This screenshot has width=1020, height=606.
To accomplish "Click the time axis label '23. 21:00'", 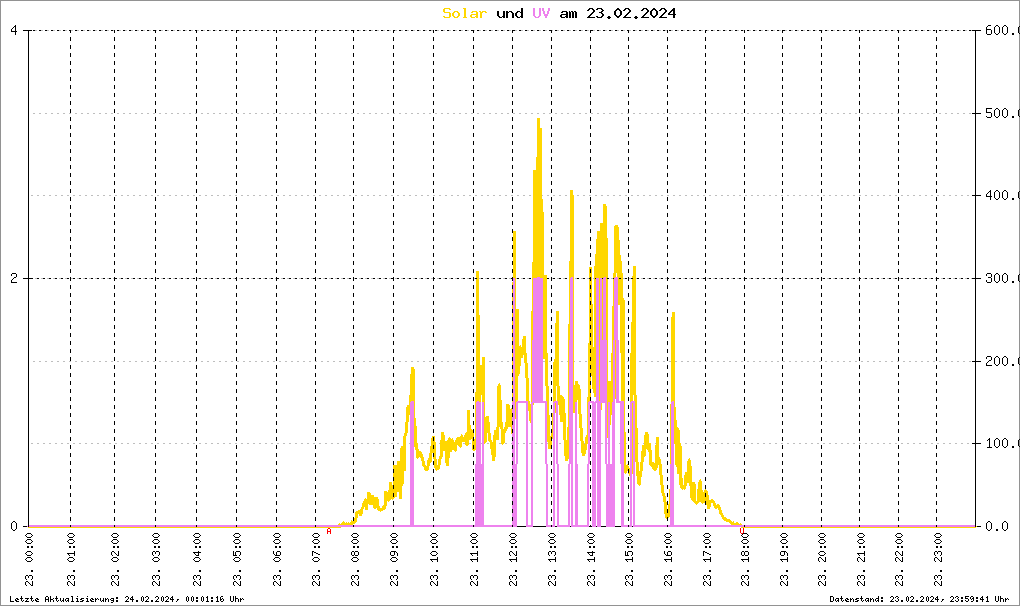I will [861, 559].
